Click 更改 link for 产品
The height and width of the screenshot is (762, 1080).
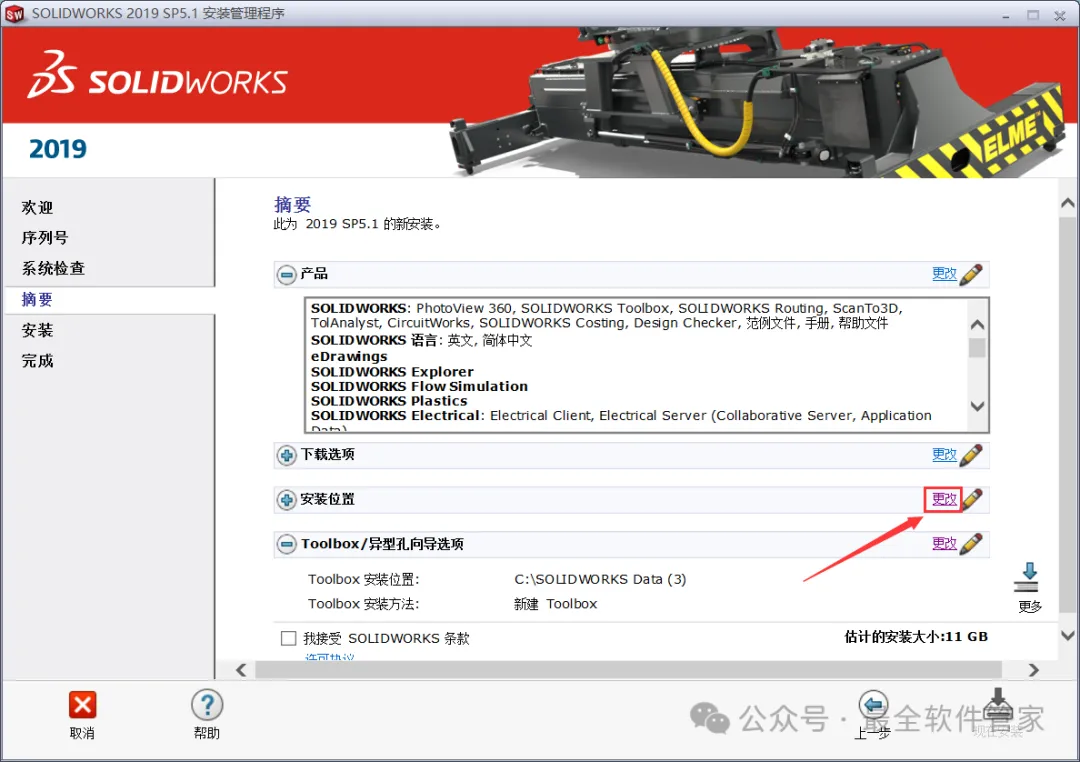pos(944,274)
